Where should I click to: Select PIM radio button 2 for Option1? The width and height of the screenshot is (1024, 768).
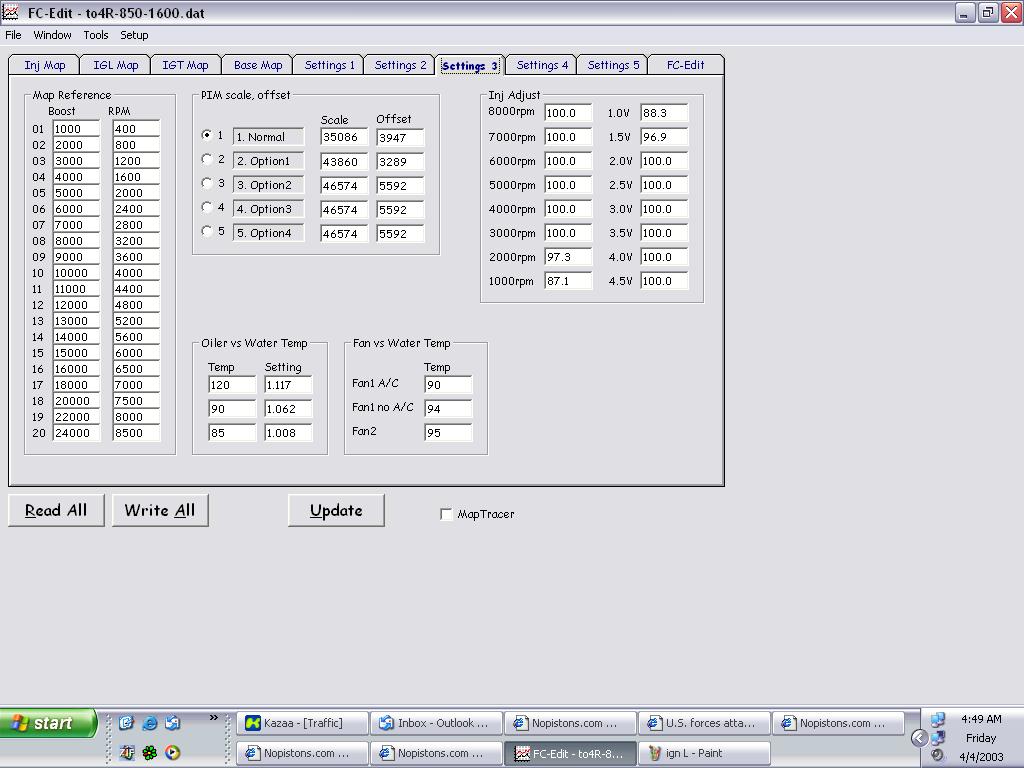207,160
